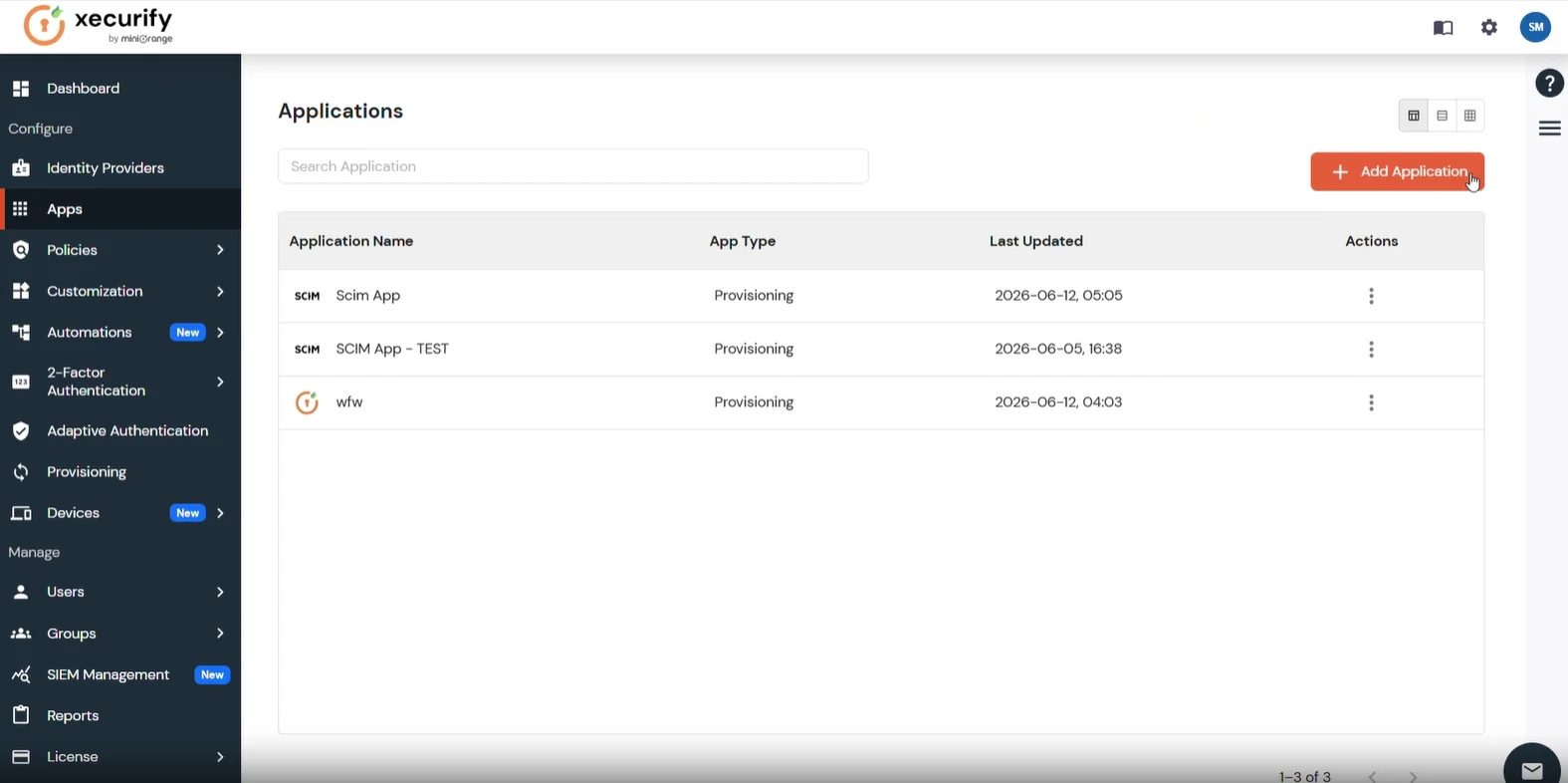The image size is (1568, 783).
Task: Open Reports menu item
Action: (120, 715)
